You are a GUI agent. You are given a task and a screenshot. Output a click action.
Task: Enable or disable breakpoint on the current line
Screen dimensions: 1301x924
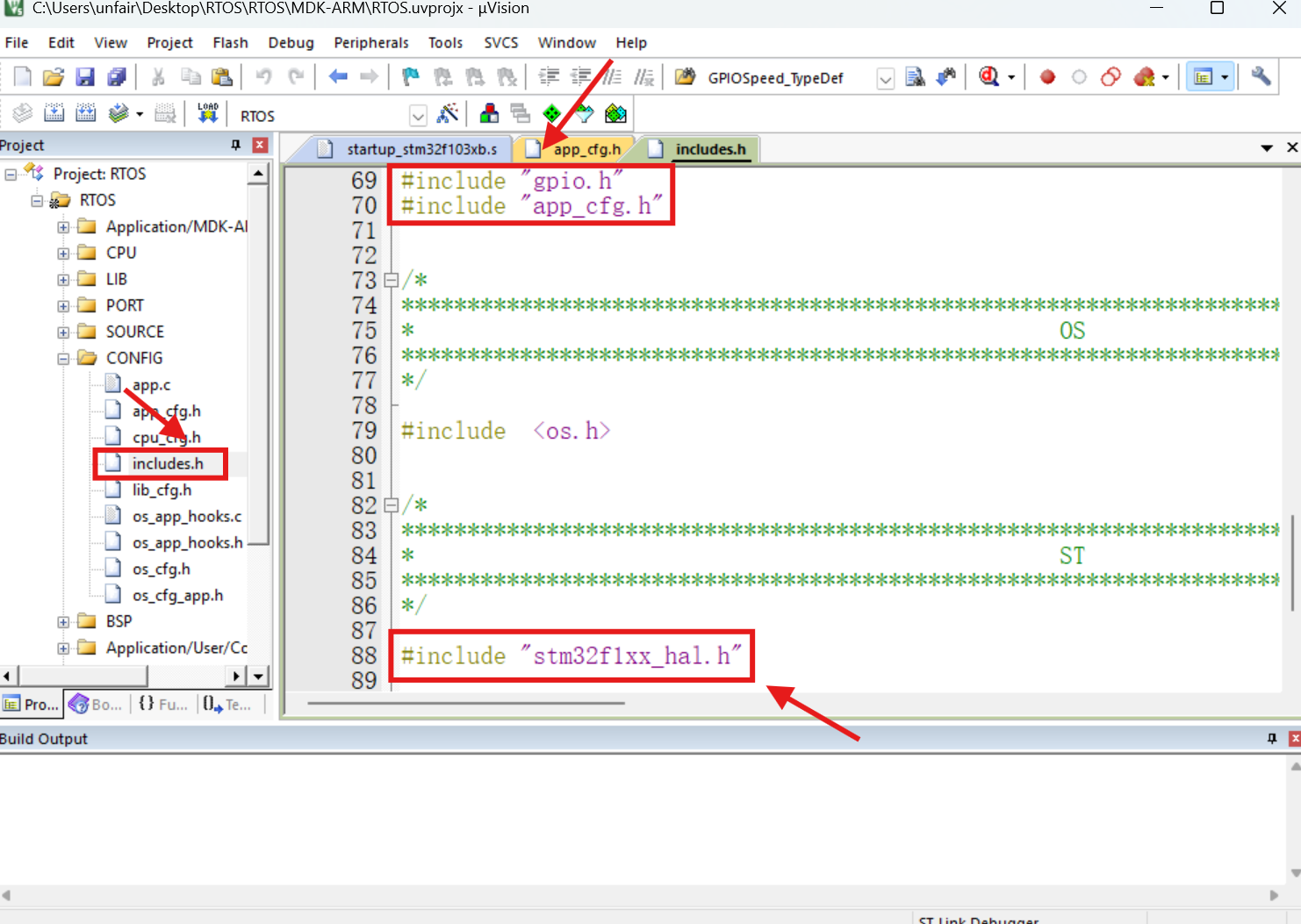pos(1079,77)
